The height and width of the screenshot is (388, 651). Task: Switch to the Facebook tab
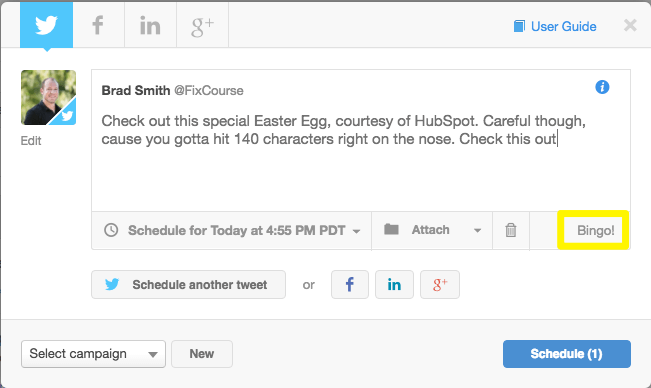(x=98, y=25)
